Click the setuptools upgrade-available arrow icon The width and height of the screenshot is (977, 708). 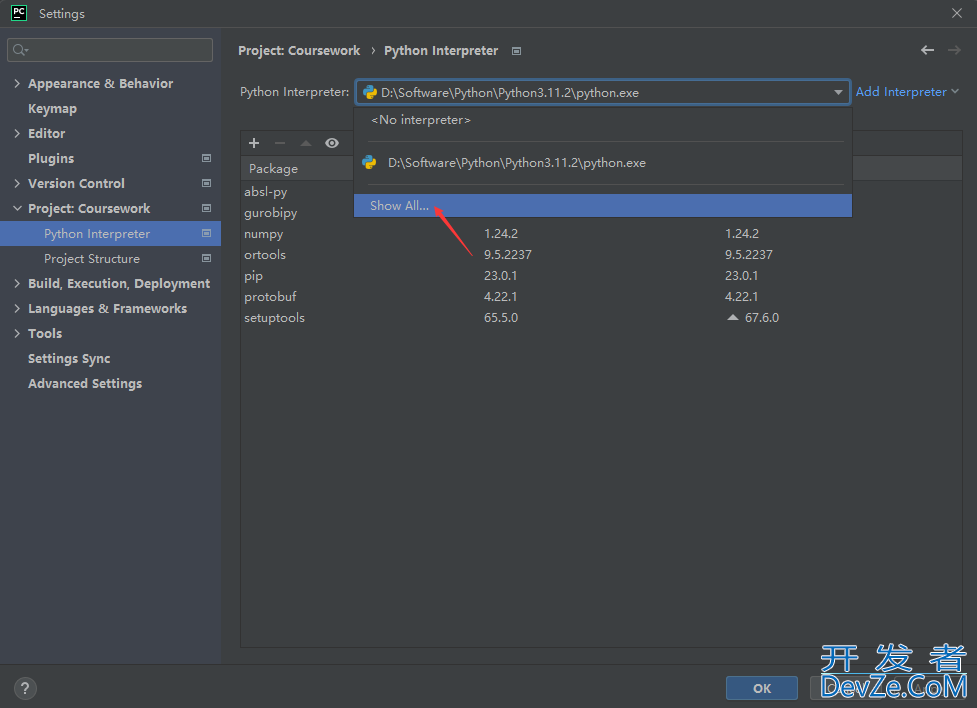(x=733, y=317)
